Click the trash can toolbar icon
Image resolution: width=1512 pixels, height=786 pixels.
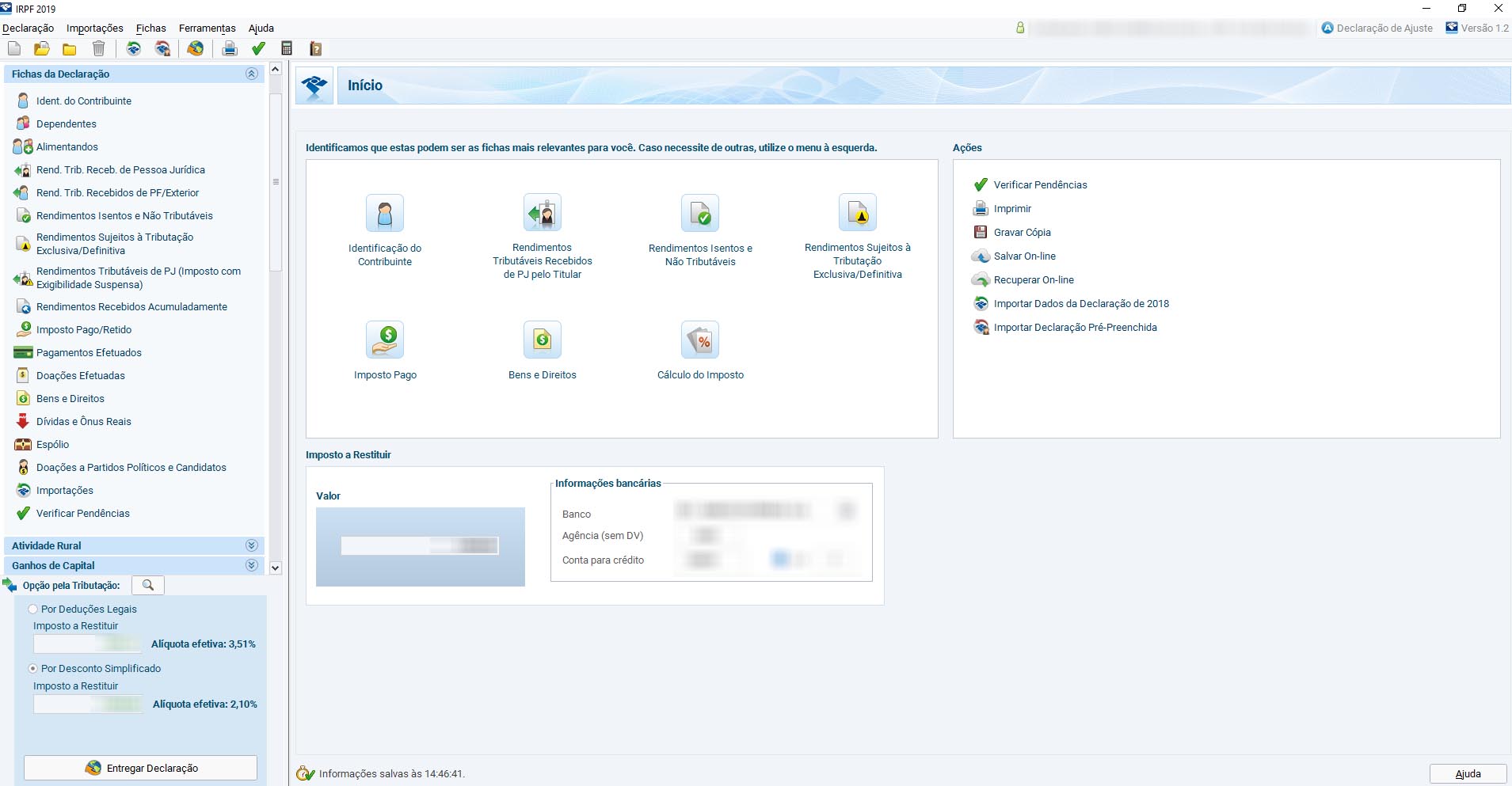pyautogui.click(x=98, y=49)
